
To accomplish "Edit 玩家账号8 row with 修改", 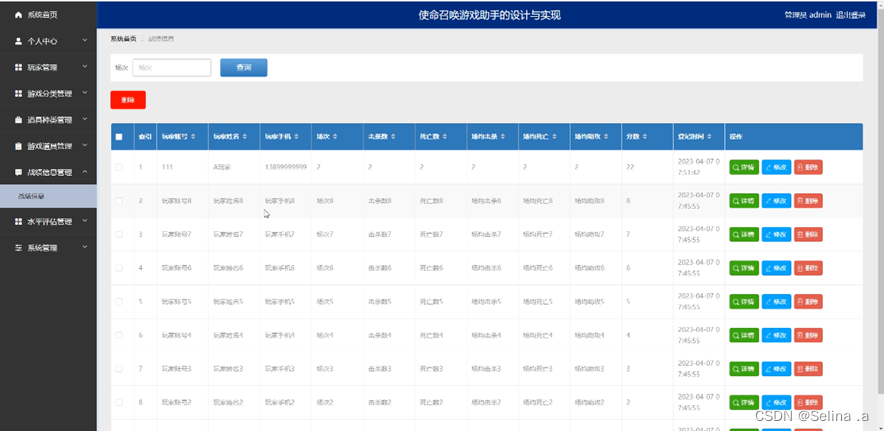I will coord(776,201).
